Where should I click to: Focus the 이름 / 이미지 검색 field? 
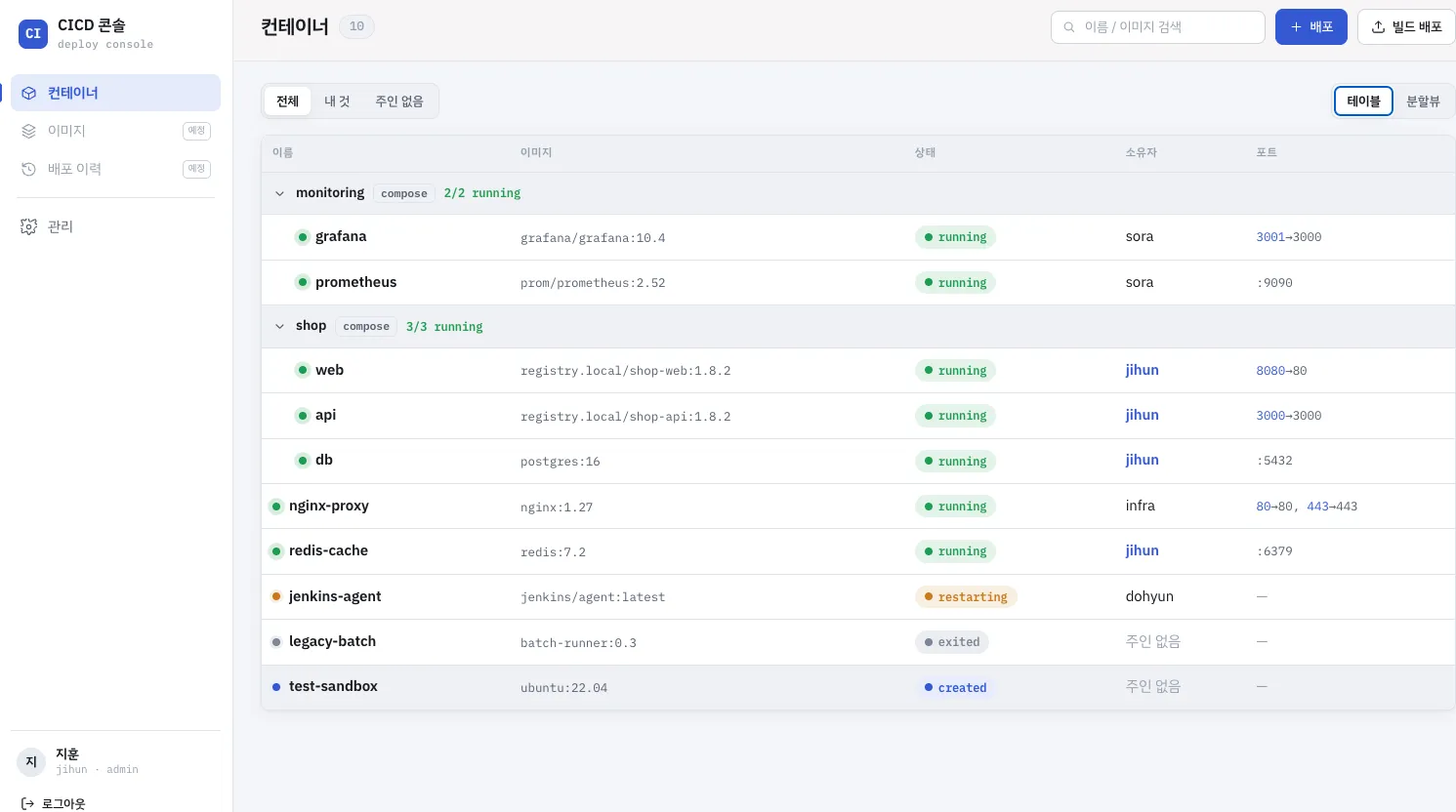click(1158, 27)
